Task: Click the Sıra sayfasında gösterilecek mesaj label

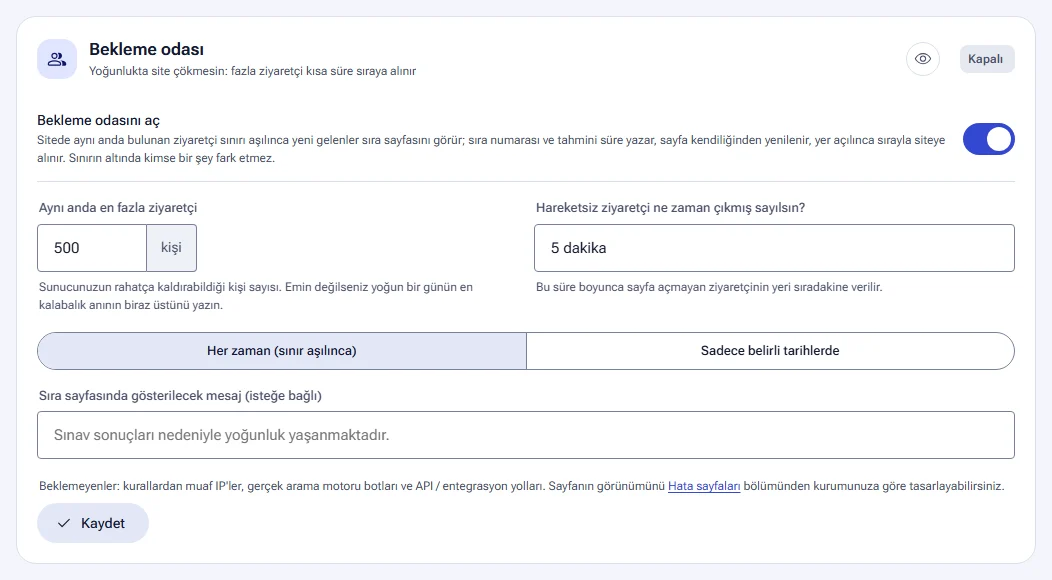Action: click(180, 395)
